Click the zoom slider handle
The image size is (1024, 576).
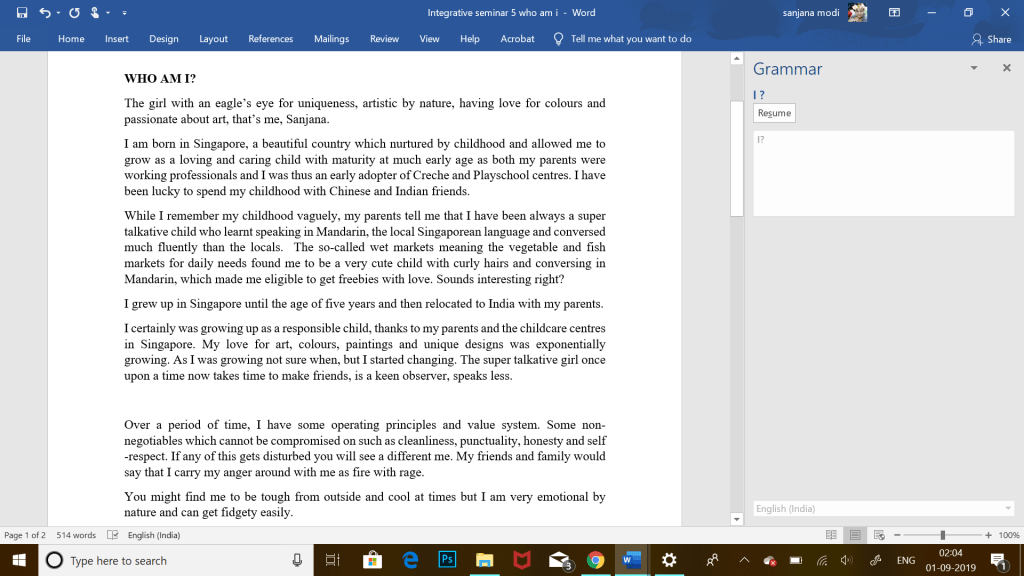942,535
